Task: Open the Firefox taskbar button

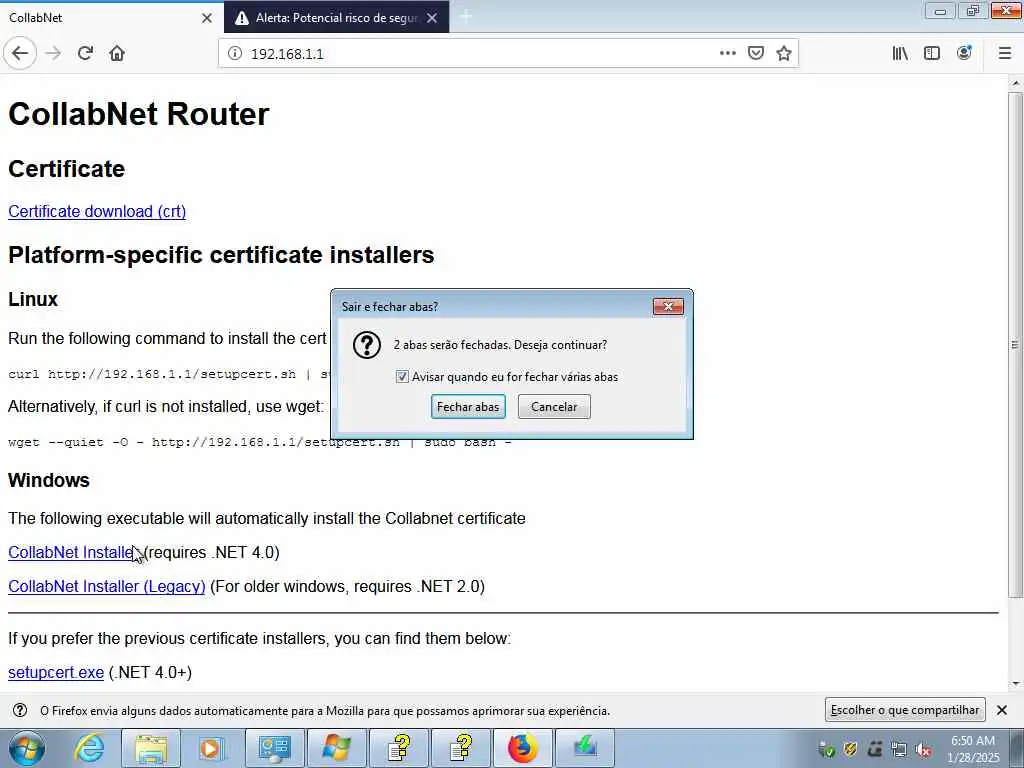Action: pyautogui.click(x=522, y=748)
